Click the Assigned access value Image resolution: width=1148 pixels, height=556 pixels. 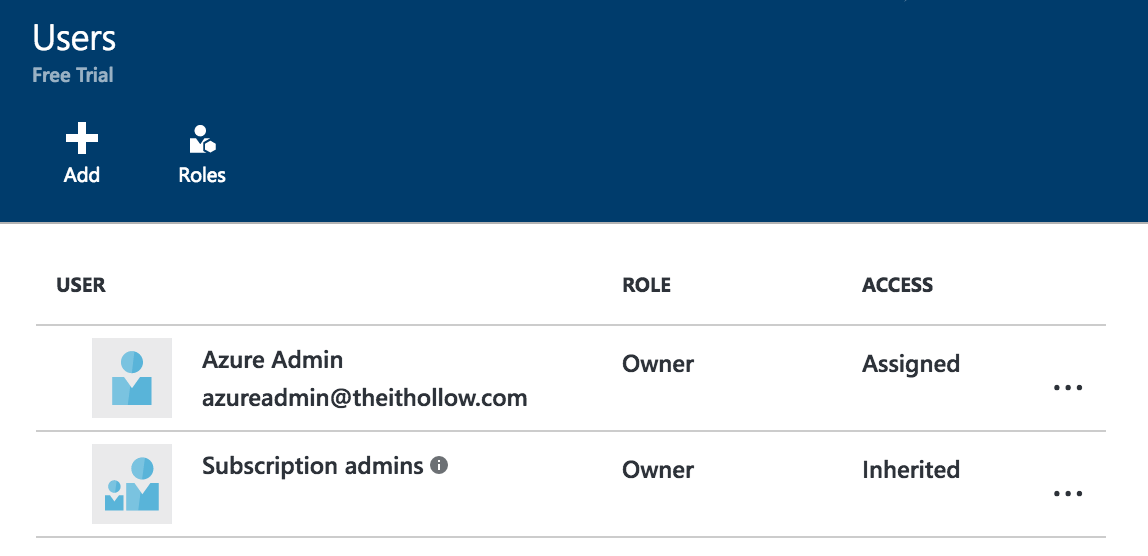pos(910,364)
